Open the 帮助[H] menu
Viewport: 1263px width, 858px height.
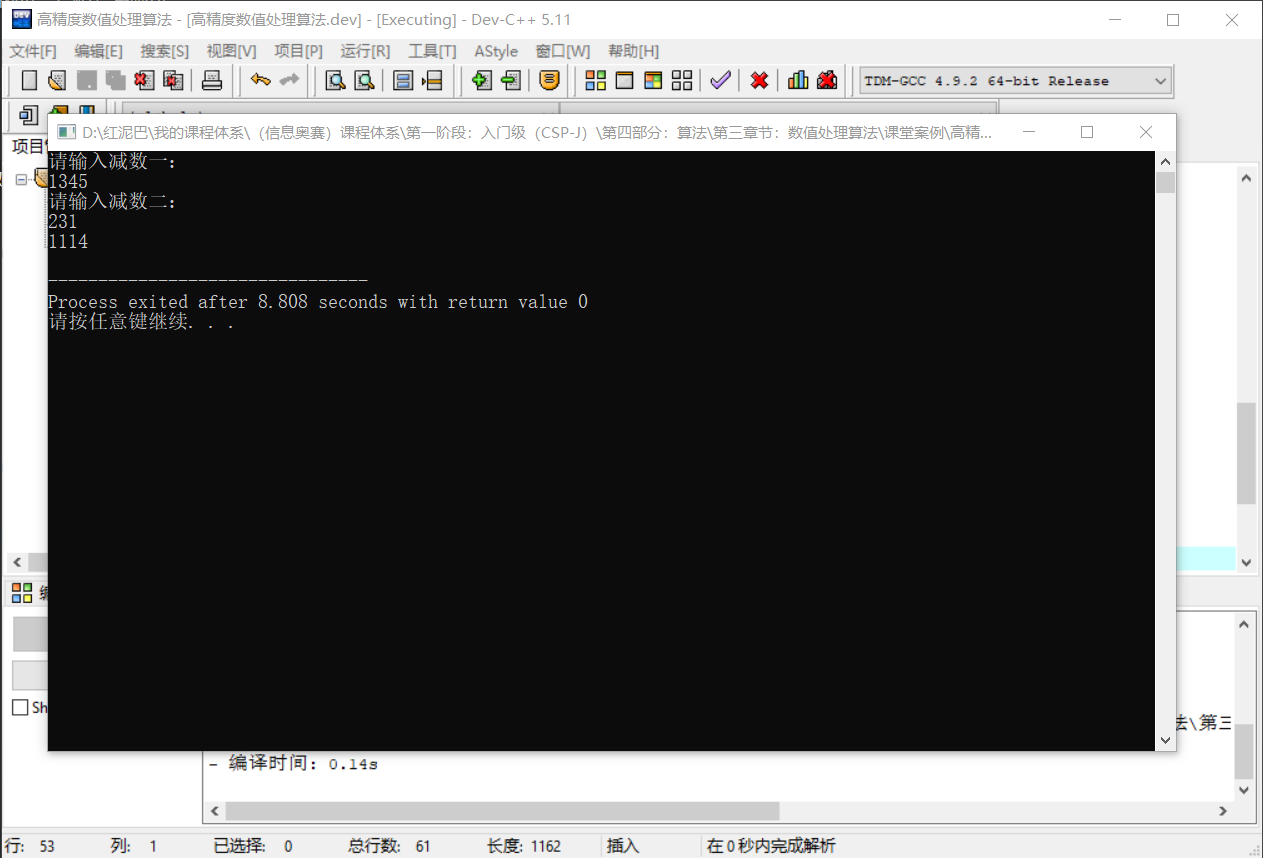click(634, 51)
